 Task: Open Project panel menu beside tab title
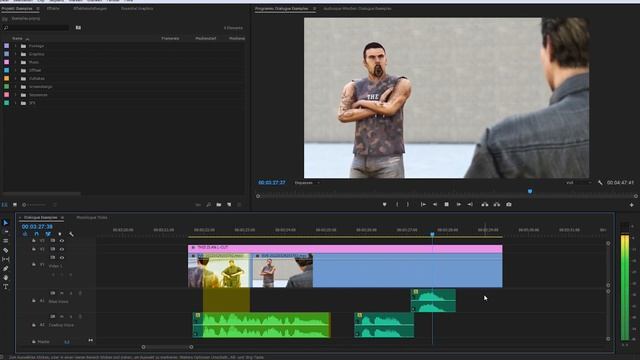(x=38, y=9)
